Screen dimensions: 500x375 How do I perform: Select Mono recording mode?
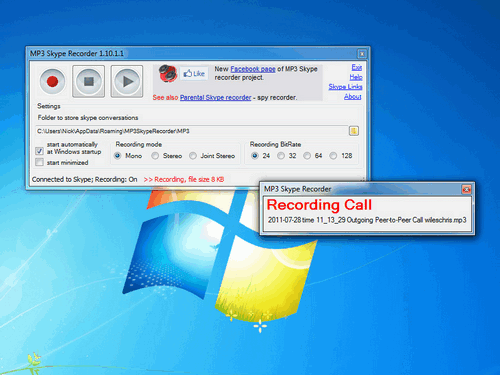click(x=117, y=156)
